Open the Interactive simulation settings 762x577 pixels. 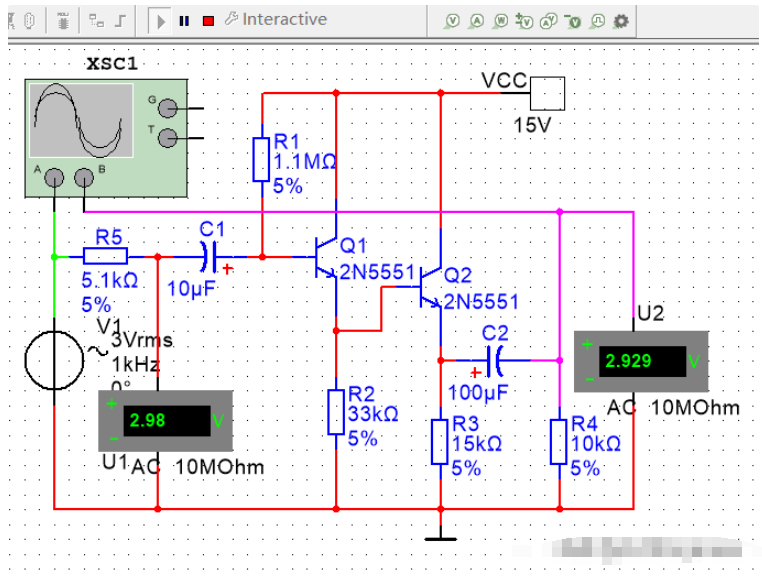[276, 19]
